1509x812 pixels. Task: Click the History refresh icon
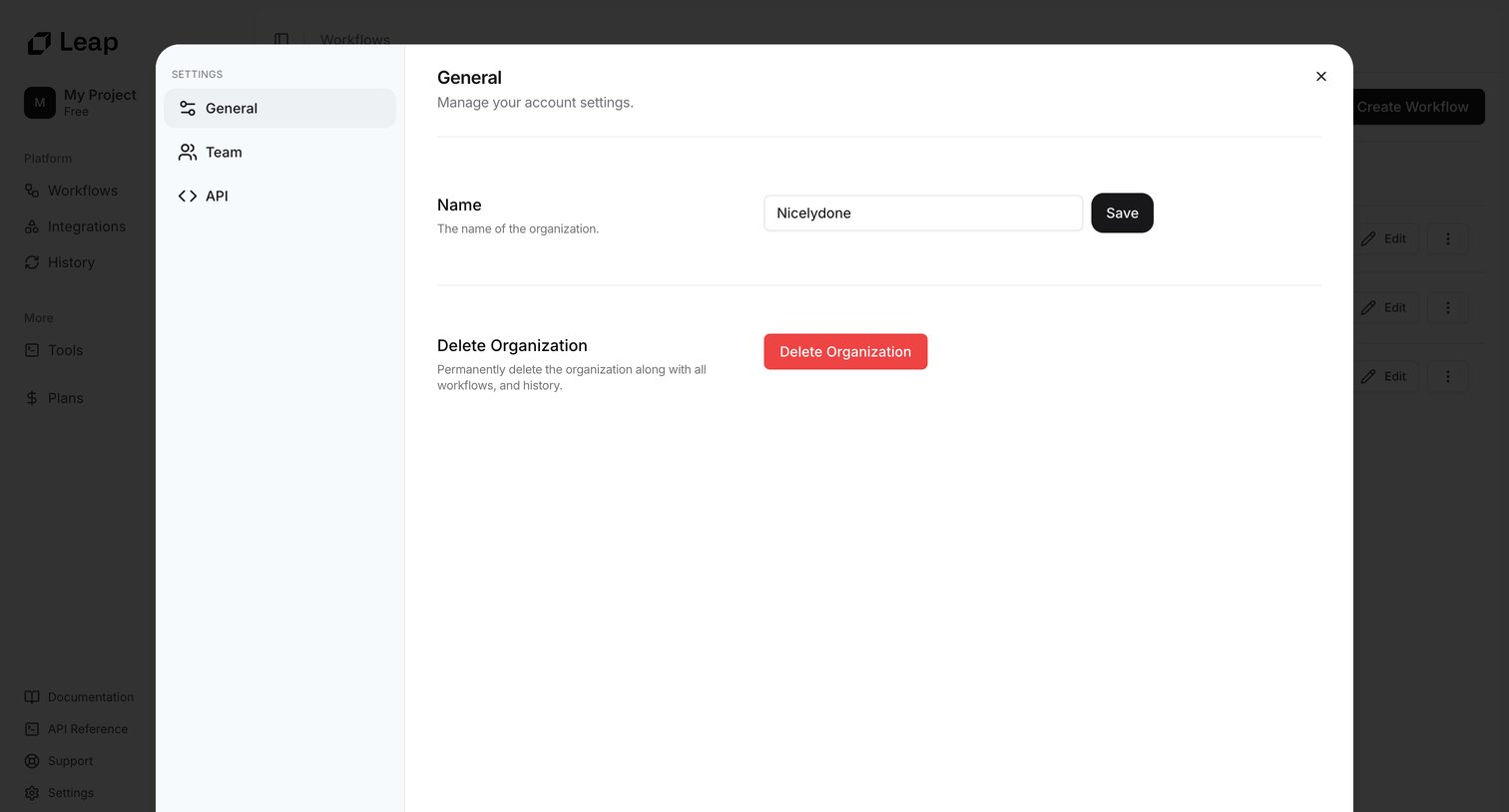32,262
